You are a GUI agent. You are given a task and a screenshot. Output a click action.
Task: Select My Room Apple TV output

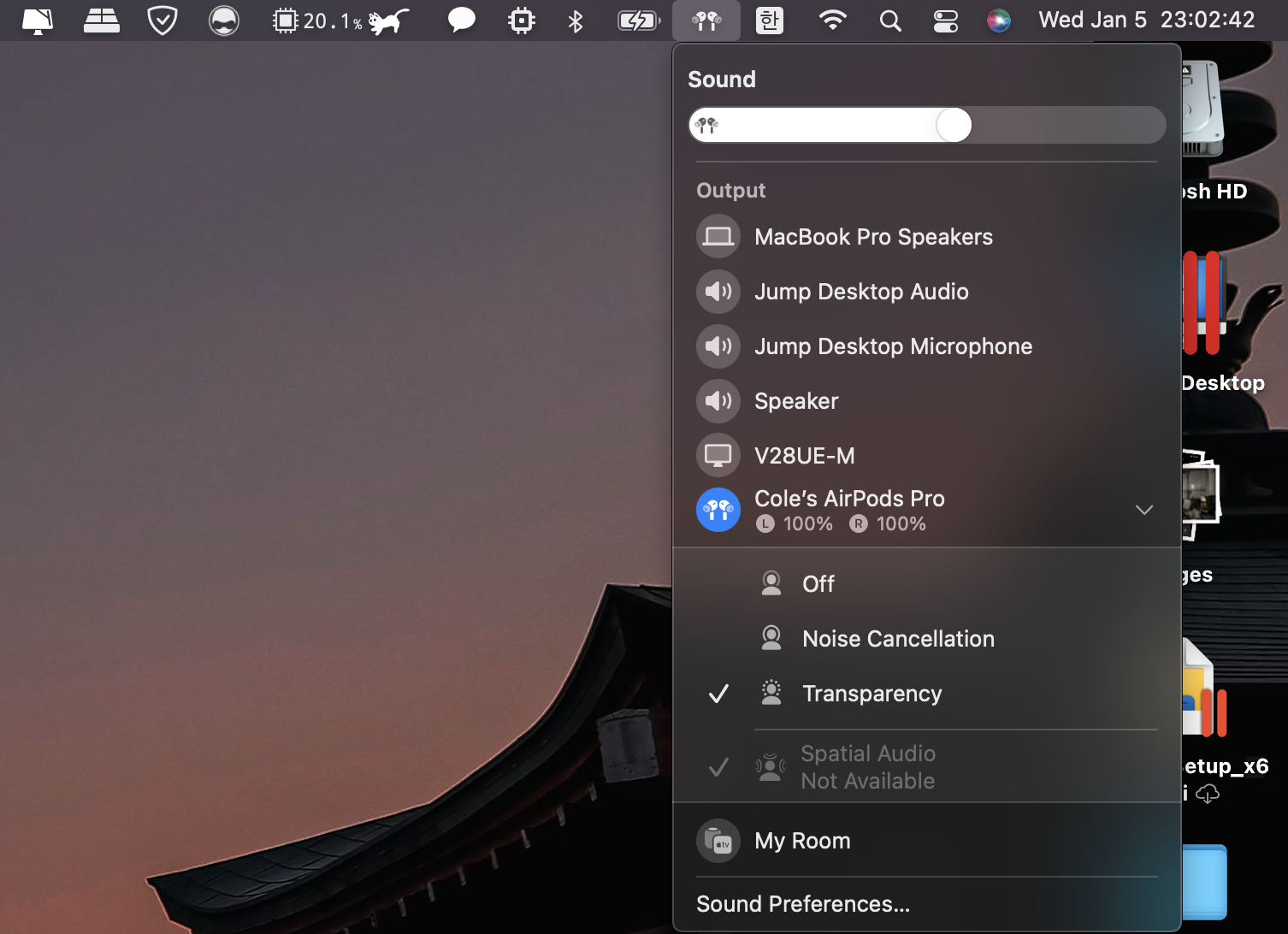802,841
